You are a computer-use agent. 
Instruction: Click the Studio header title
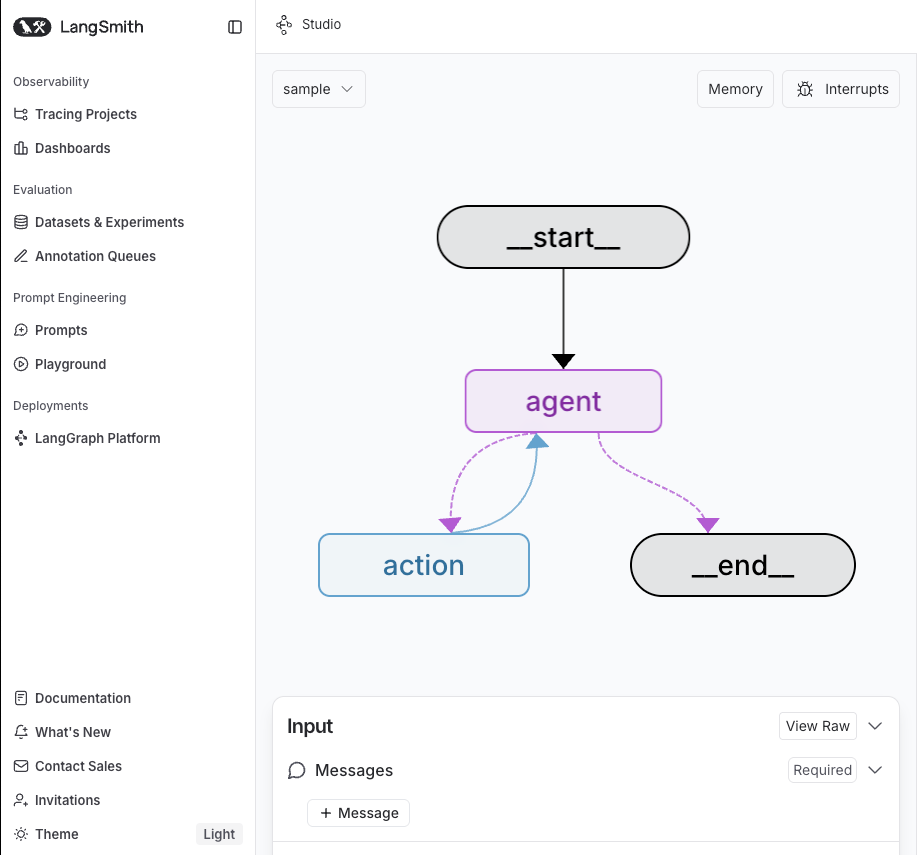(321, 25)
